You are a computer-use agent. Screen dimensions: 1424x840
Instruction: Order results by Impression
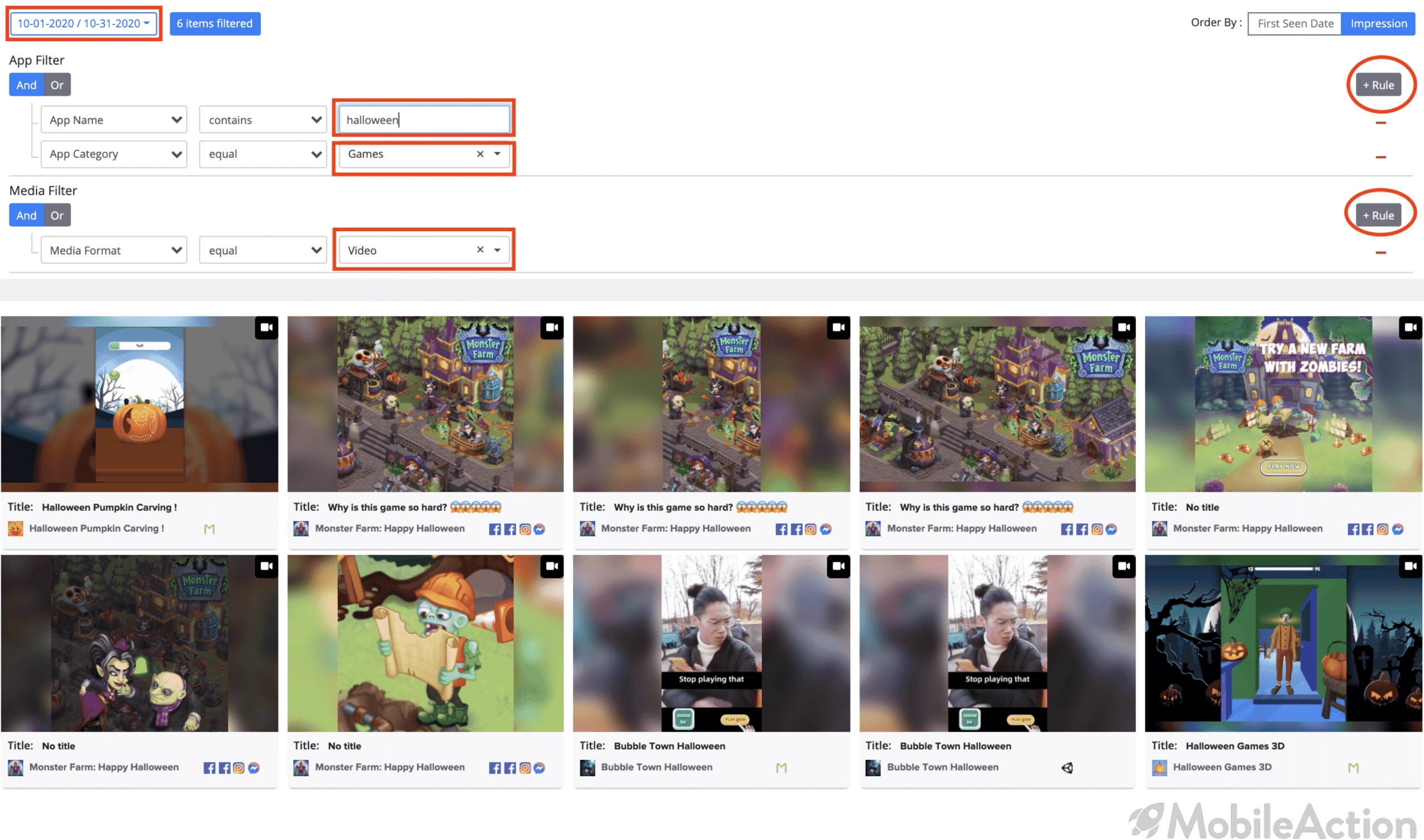pyautogui.click(x=1378, y=23)
